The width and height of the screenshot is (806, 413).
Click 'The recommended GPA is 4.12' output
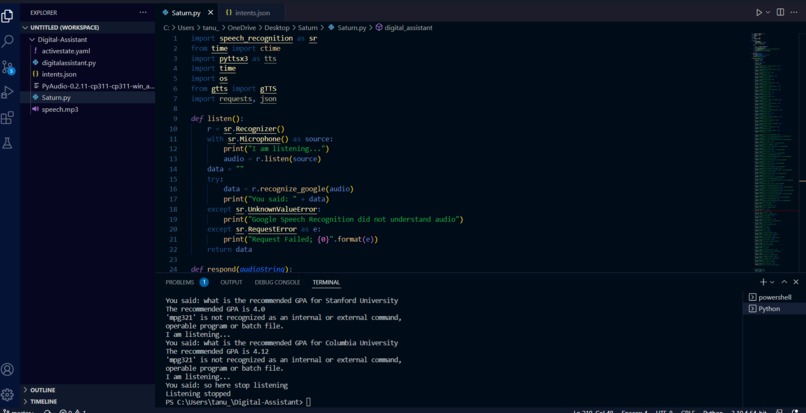(217, 351)
